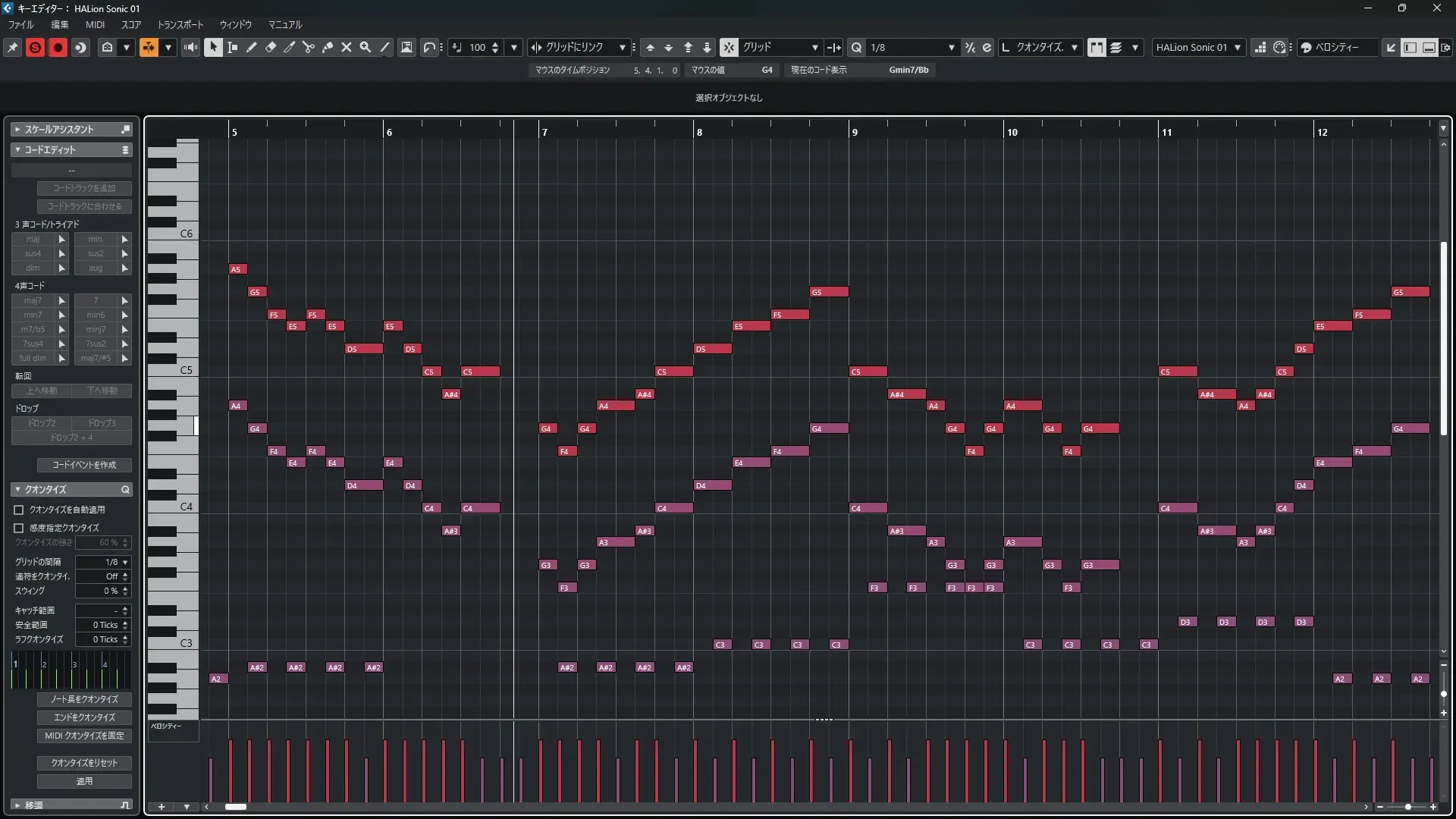
Task: Enable 感度指定クオンタイズ checkbox
Action: tap(19, 528)
